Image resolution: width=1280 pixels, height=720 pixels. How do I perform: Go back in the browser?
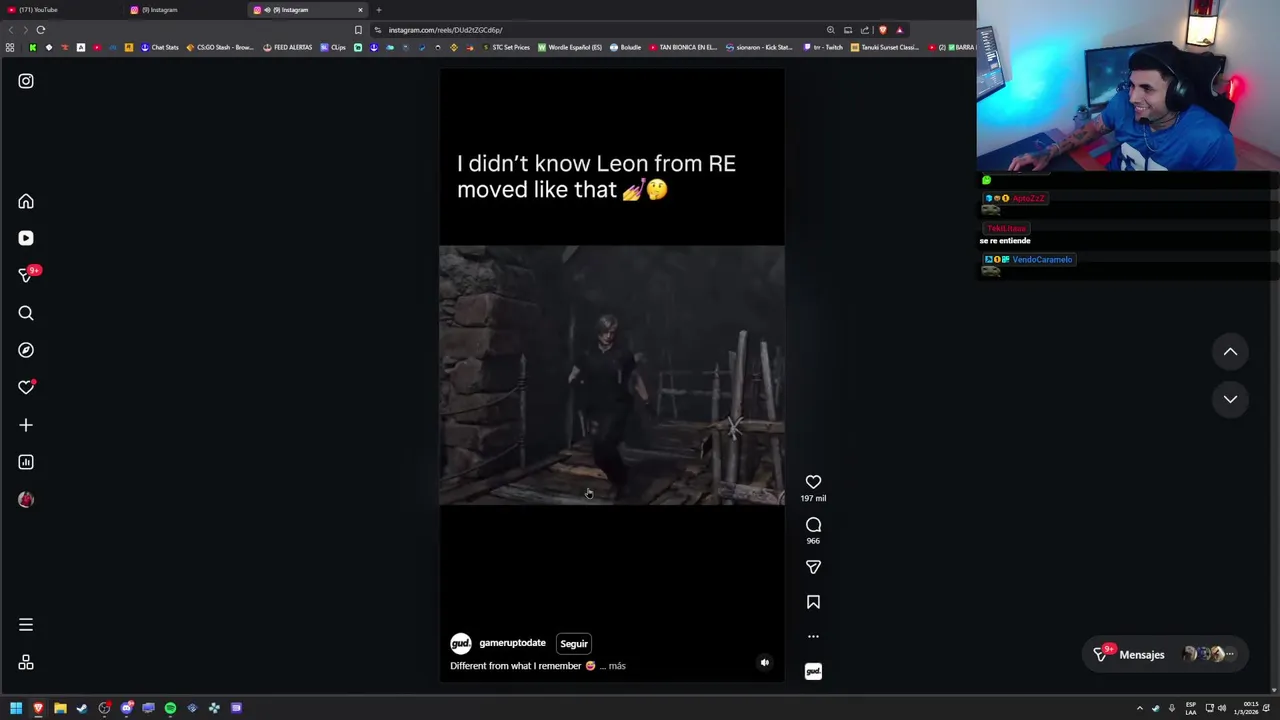click(x=11, y=30)
